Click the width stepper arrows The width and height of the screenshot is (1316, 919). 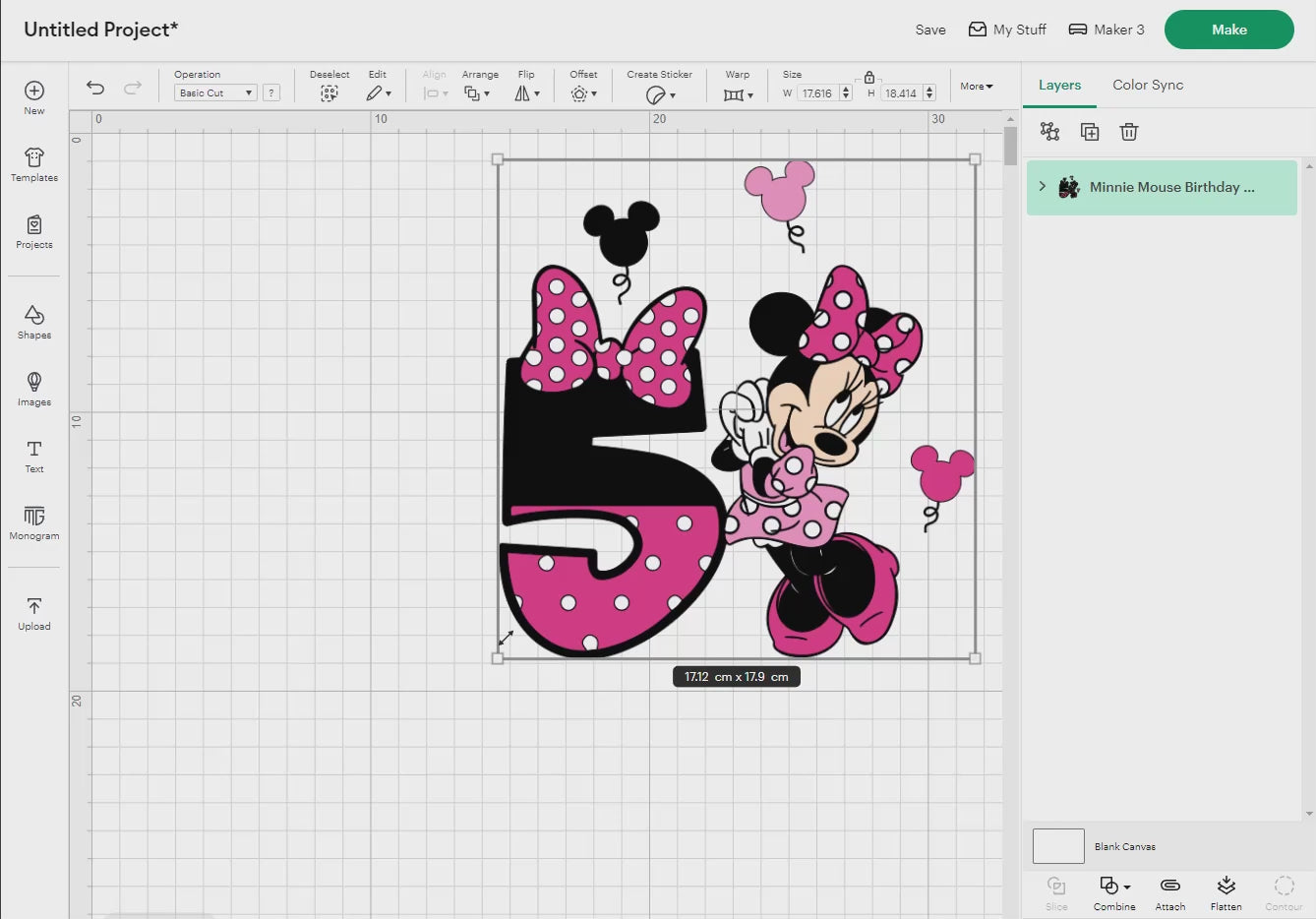click(846, 93)
